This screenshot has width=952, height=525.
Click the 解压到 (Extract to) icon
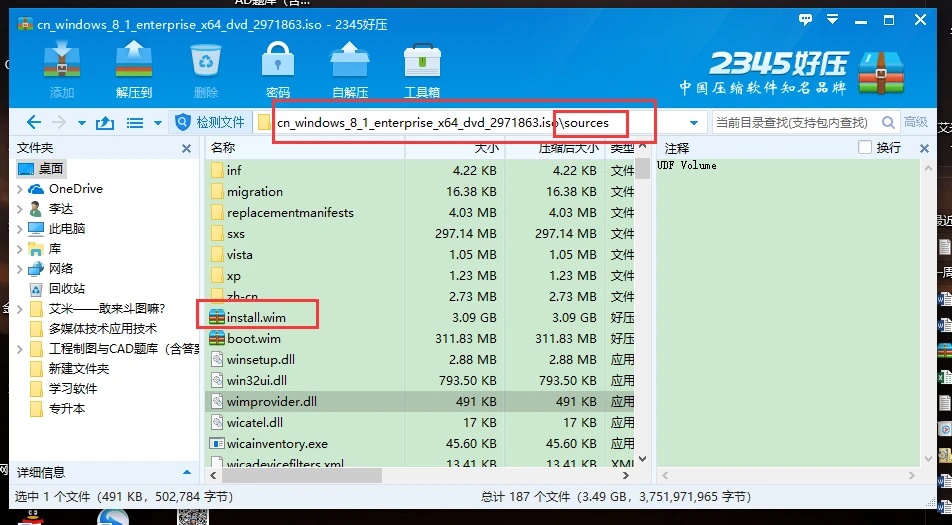click(133, 66)
